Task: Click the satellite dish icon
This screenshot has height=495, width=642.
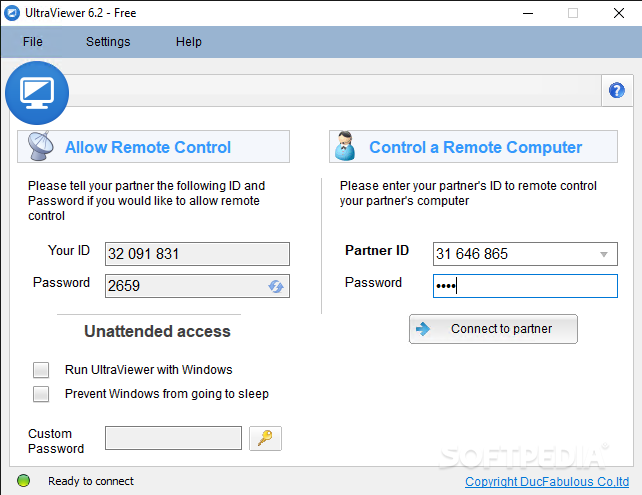Action: (41, 146)
